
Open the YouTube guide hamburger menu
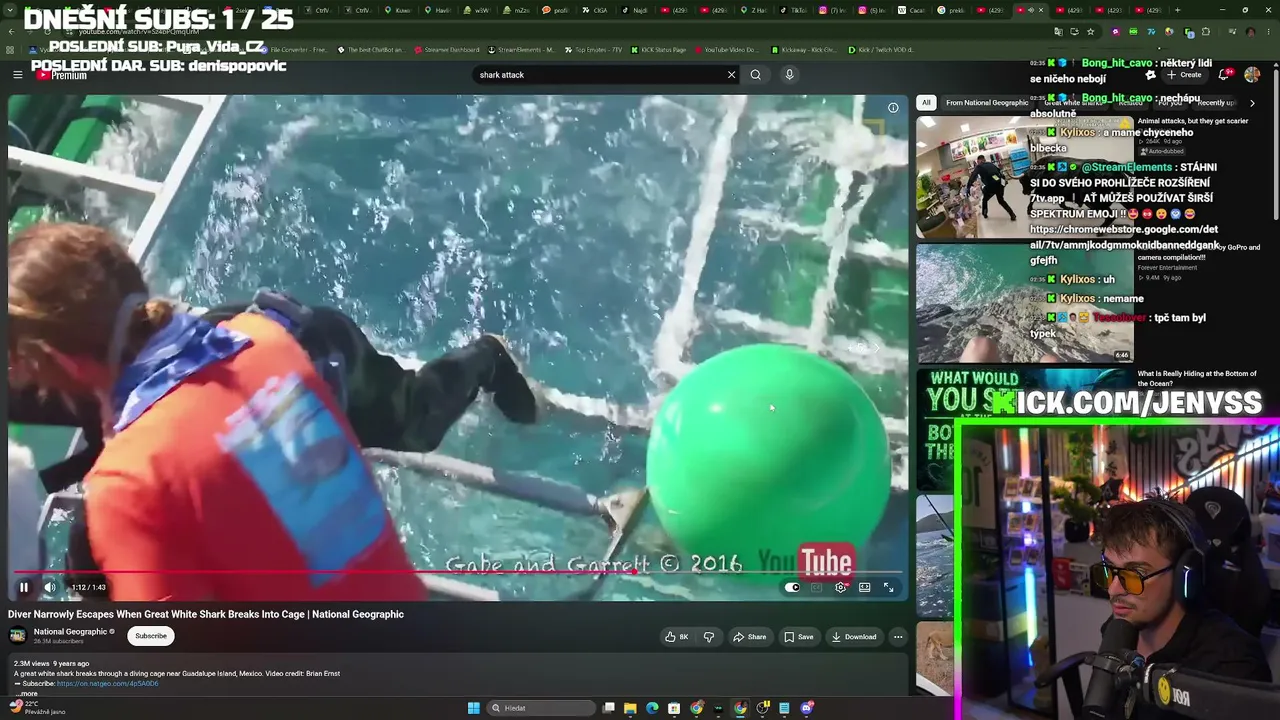(17, 74)
